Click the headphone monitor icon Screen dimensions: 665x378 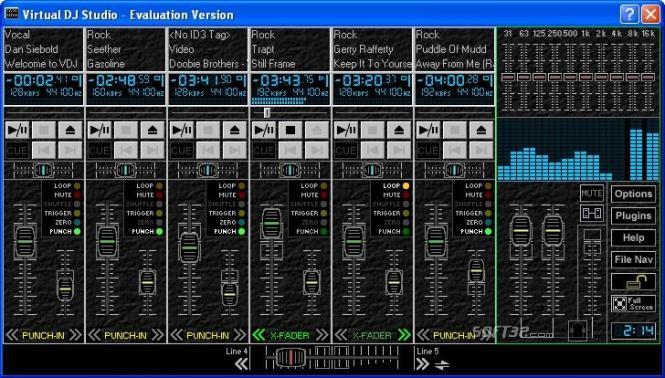577,330
